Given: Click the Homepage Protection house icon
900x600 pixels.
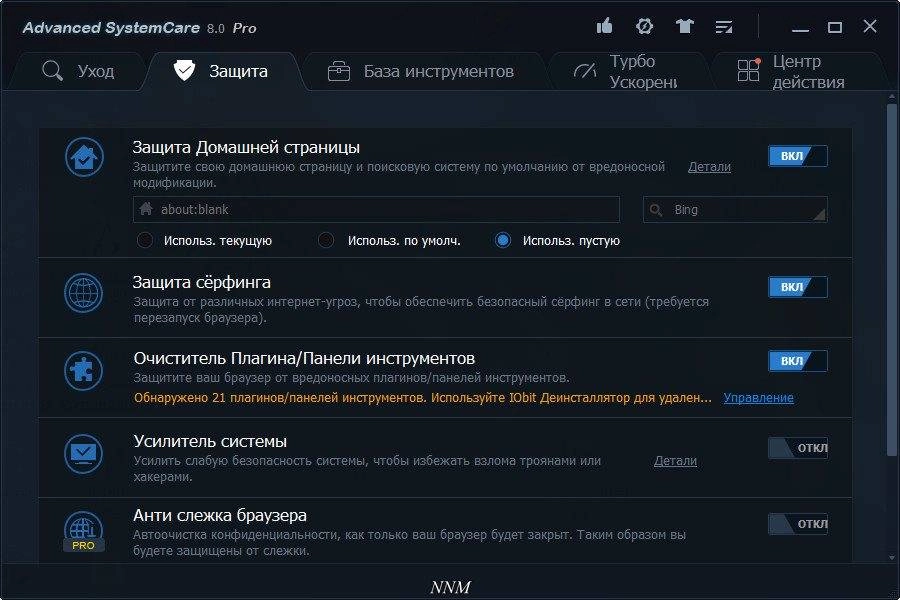Looking at the screenshot, I should [84, 157].
